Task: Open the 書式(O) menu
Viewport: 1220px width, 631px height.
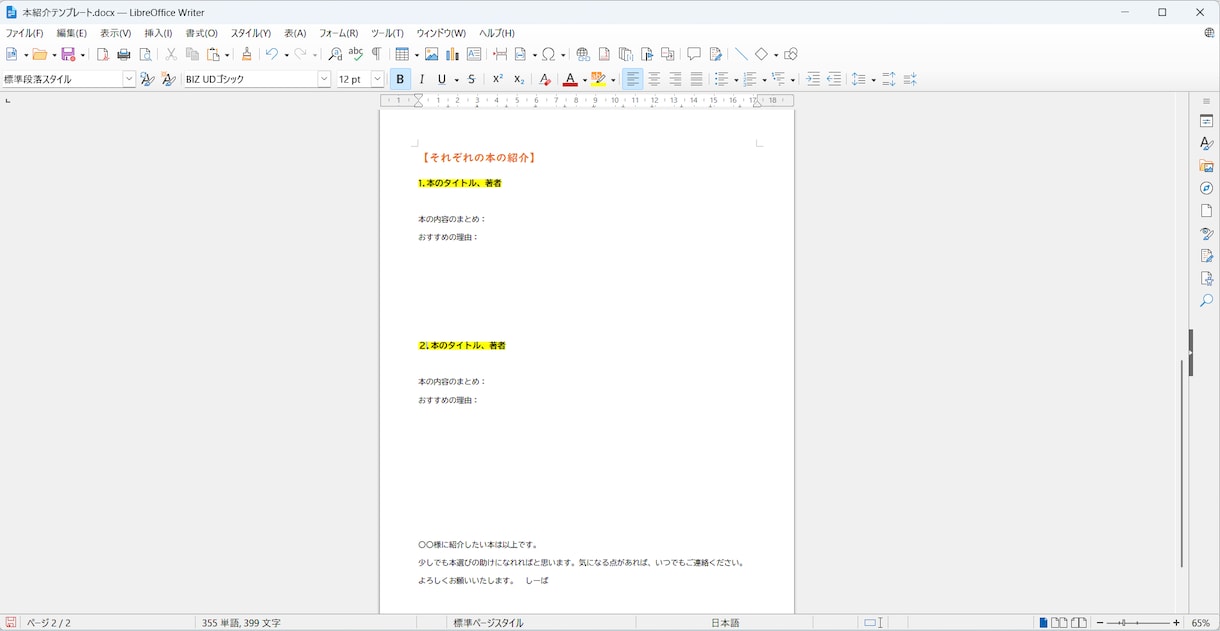Action: pyautogui.click(x=201, y=33)
